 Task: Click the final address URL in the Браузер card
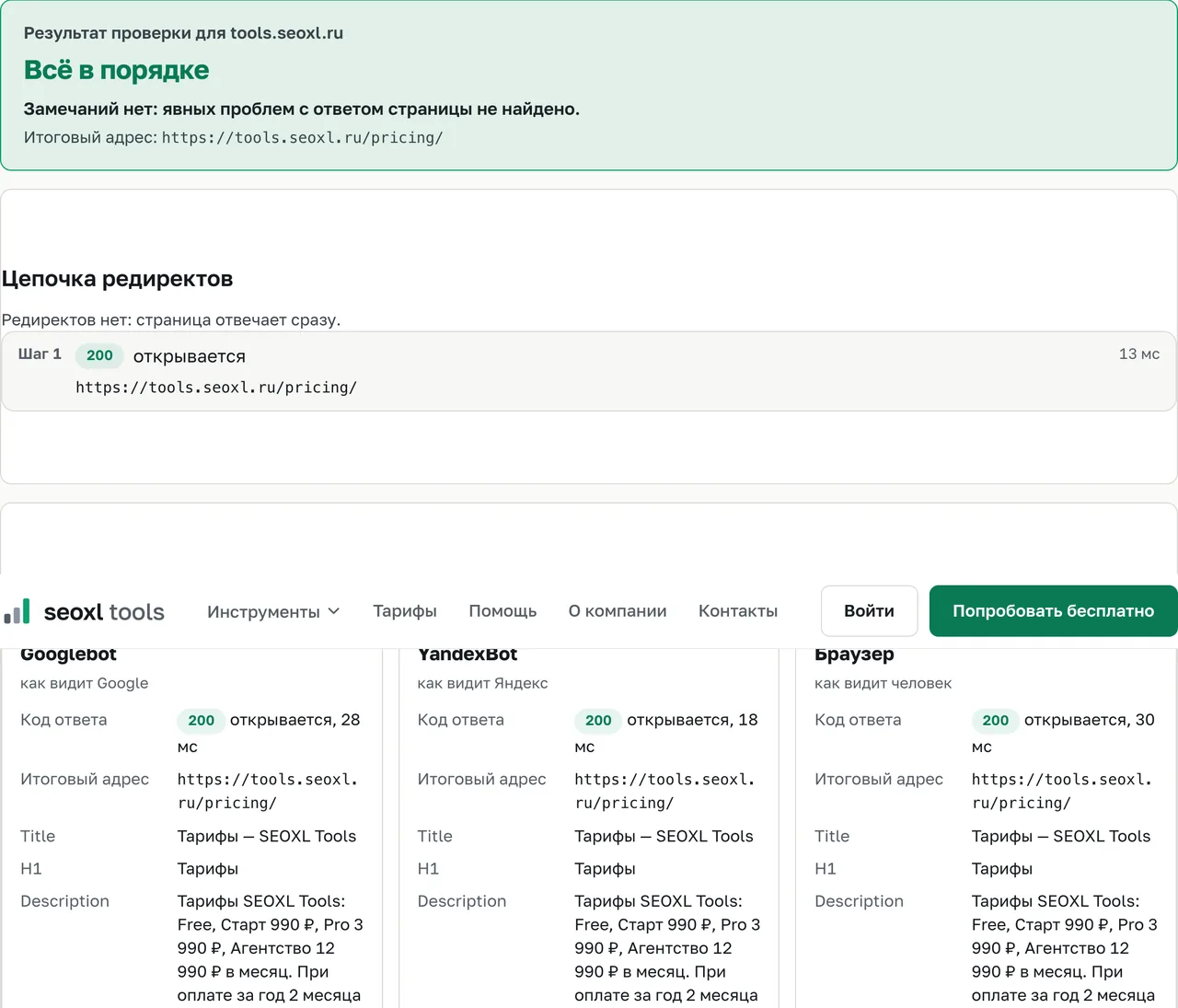pyautogui.click(x=1062, y=791)
